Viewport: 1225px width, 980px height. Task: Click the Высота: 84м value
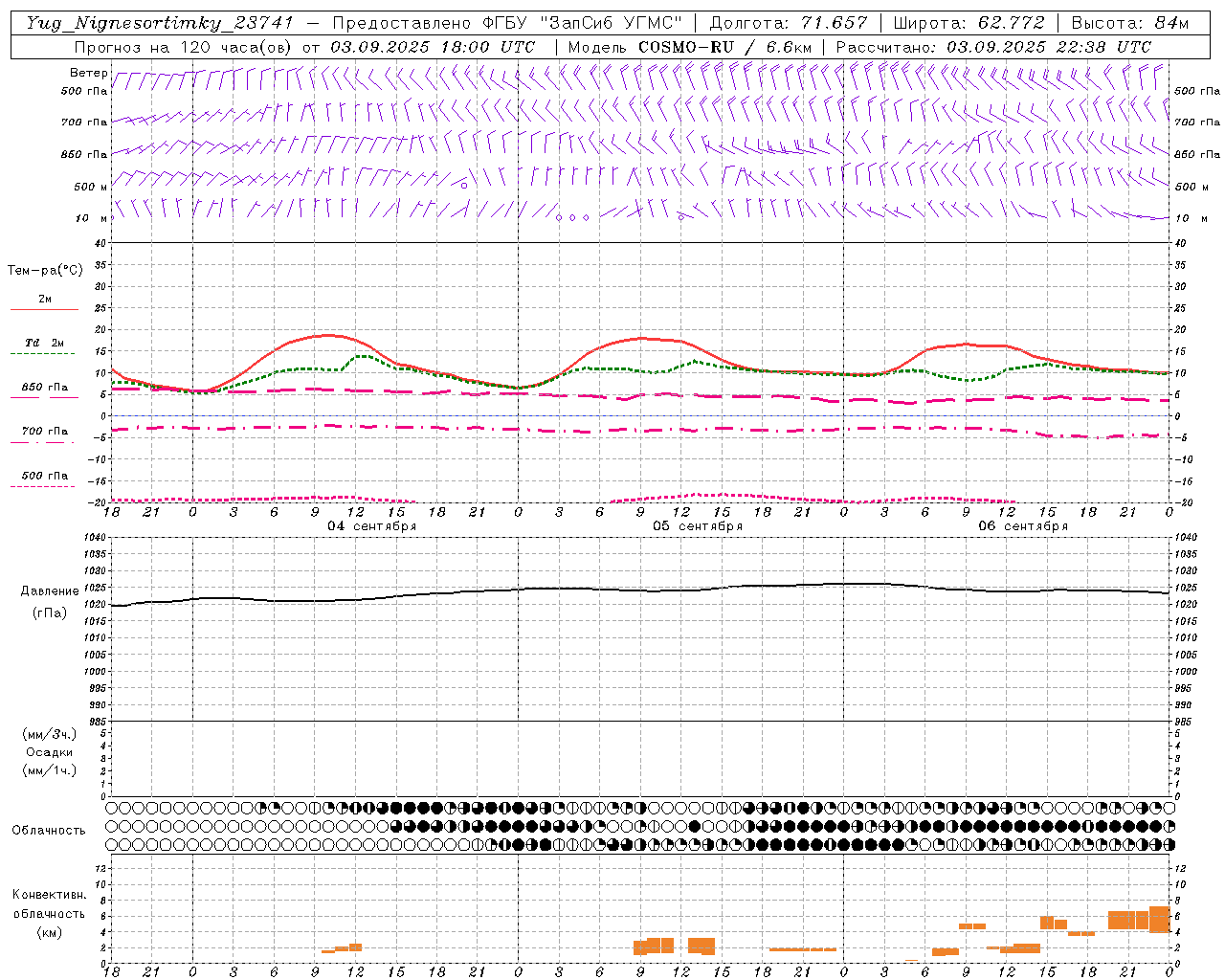click(1129, 23)
